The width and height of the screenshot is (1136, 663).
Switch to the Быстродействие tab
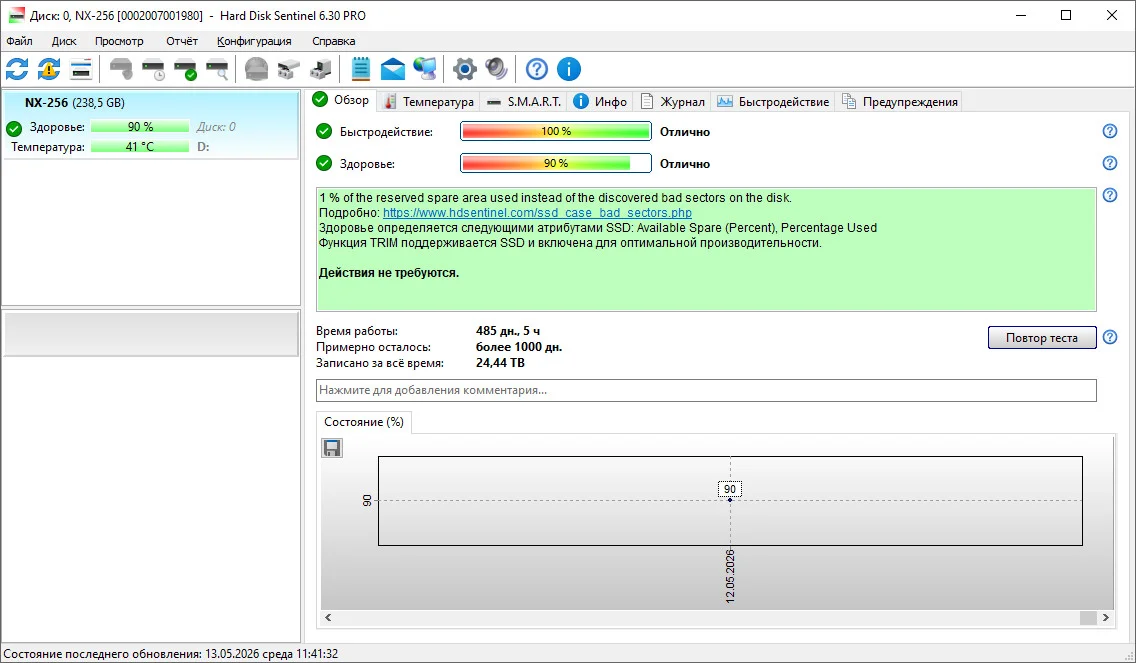[x=773, y=102]
